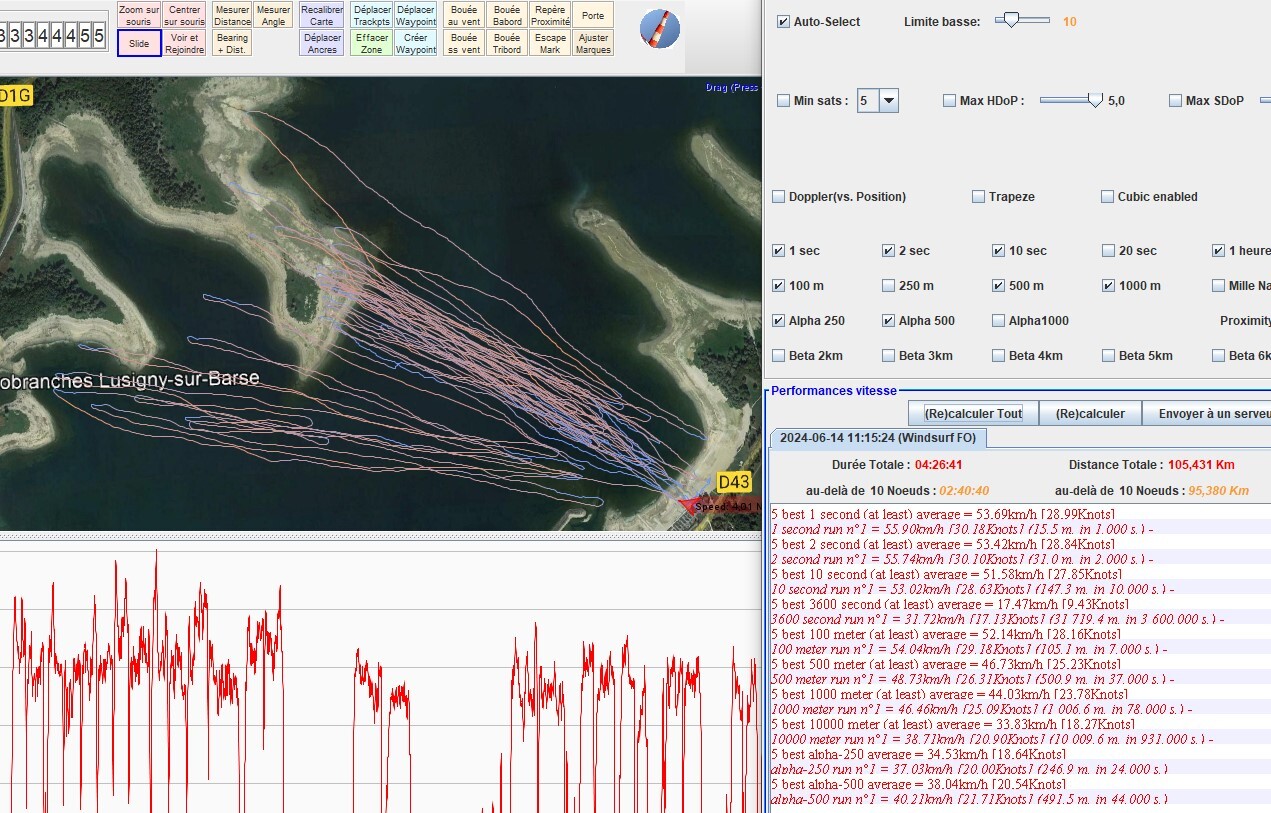This screenshot has height=813, width=1271.
Task: Tick the 250 m distance checkbox
Action: coord(889,286)
